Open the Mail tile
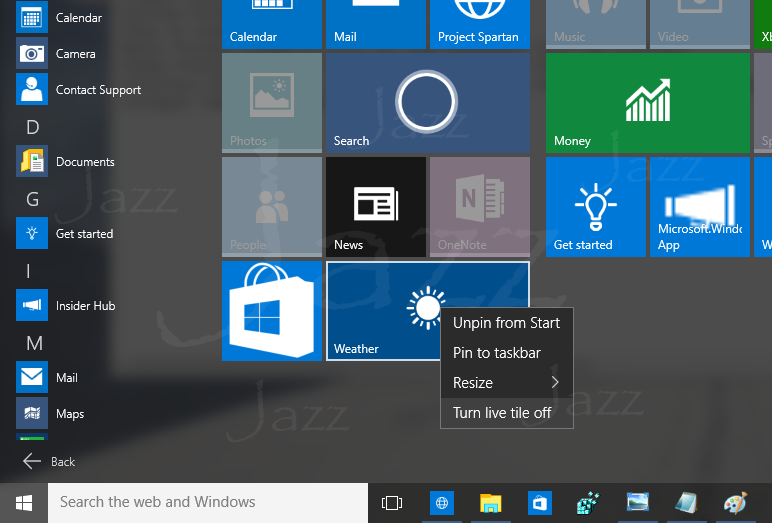The width and height of the screenshot is (772, 523). (376, 24)
